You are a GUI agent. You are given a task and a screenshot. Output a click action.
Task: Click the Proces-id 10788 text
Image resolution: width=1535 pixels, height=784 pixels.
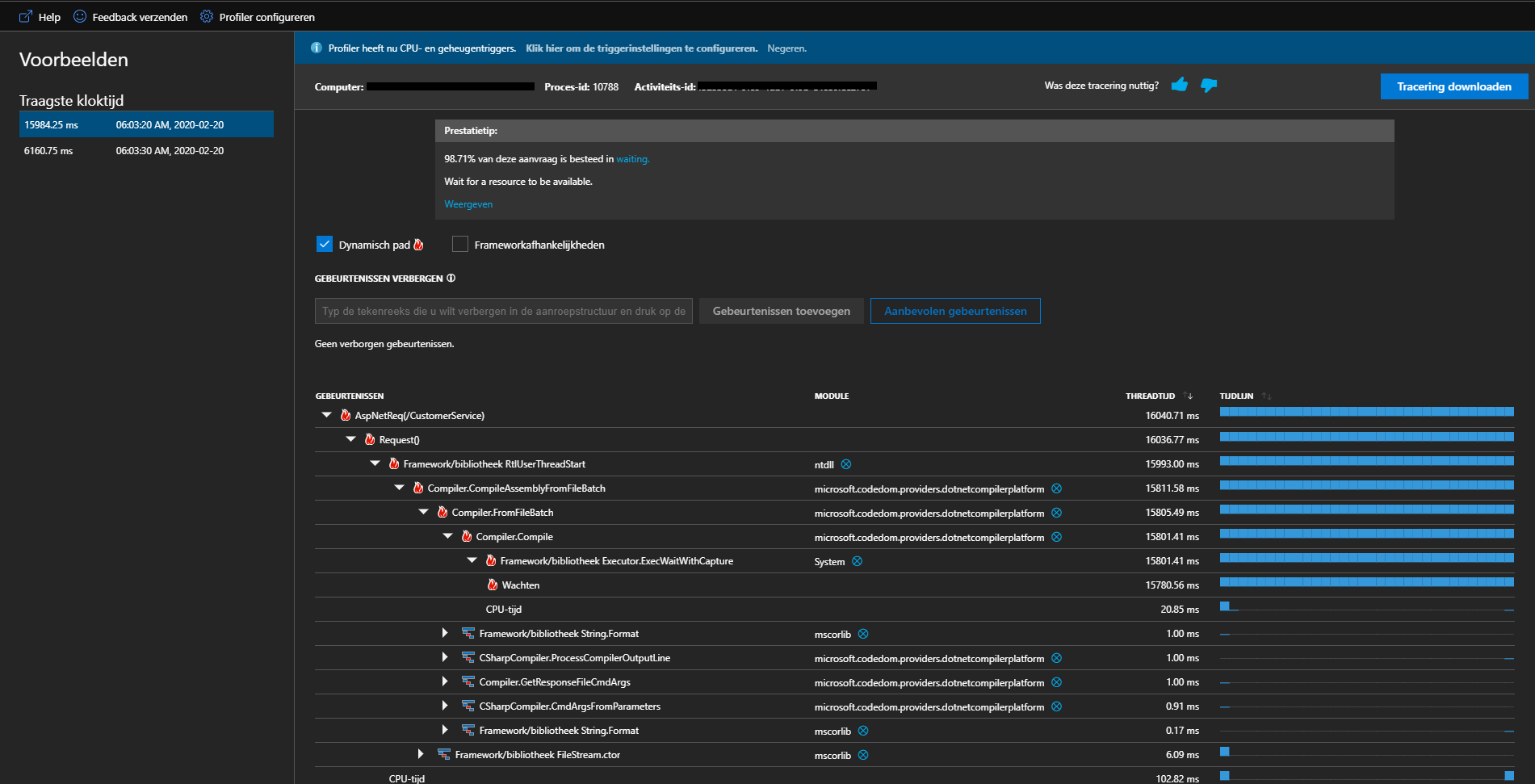pyautogui.click(x=581, y=86)
